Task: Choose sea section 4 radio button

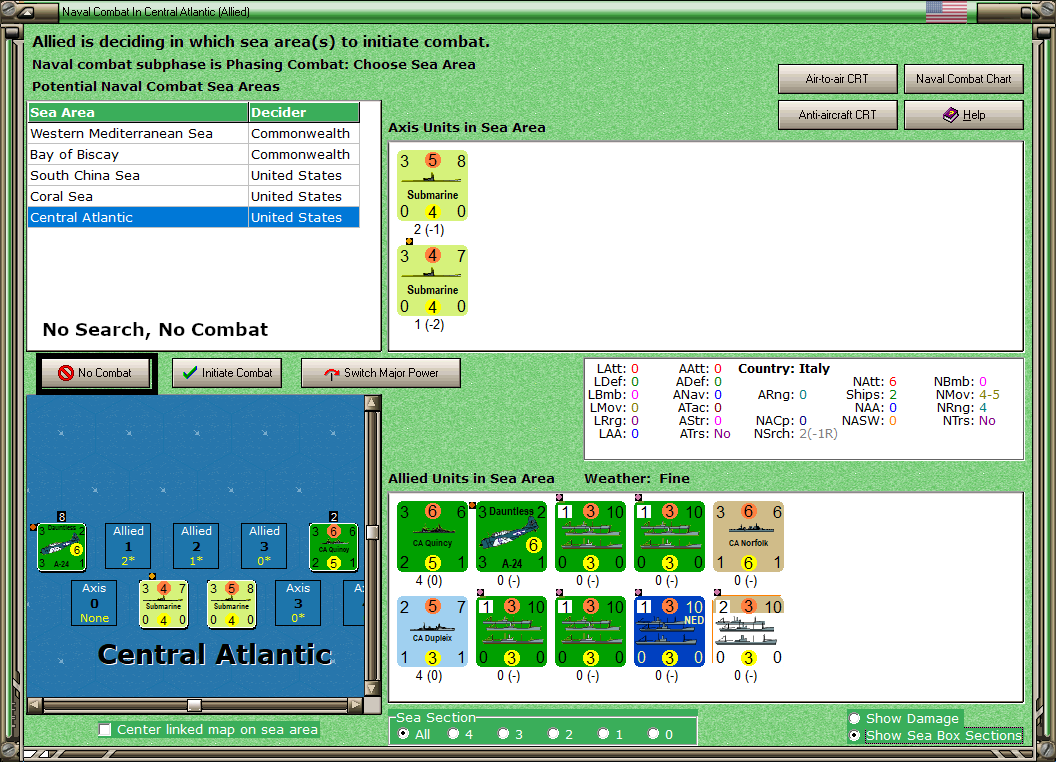Action: [x=453, y=734]
